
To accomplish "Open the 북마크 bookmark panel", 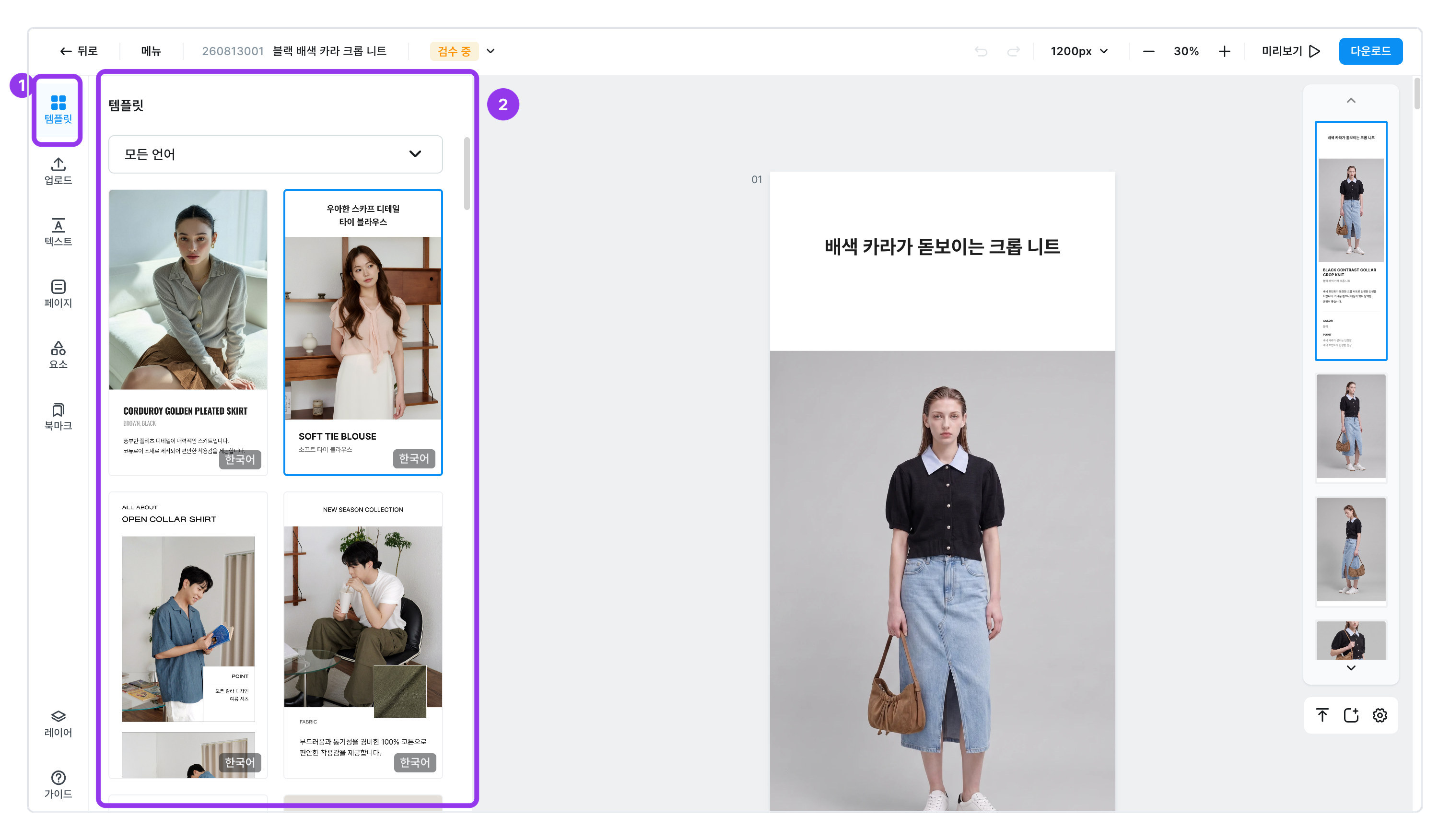I will tap(58, 417).
